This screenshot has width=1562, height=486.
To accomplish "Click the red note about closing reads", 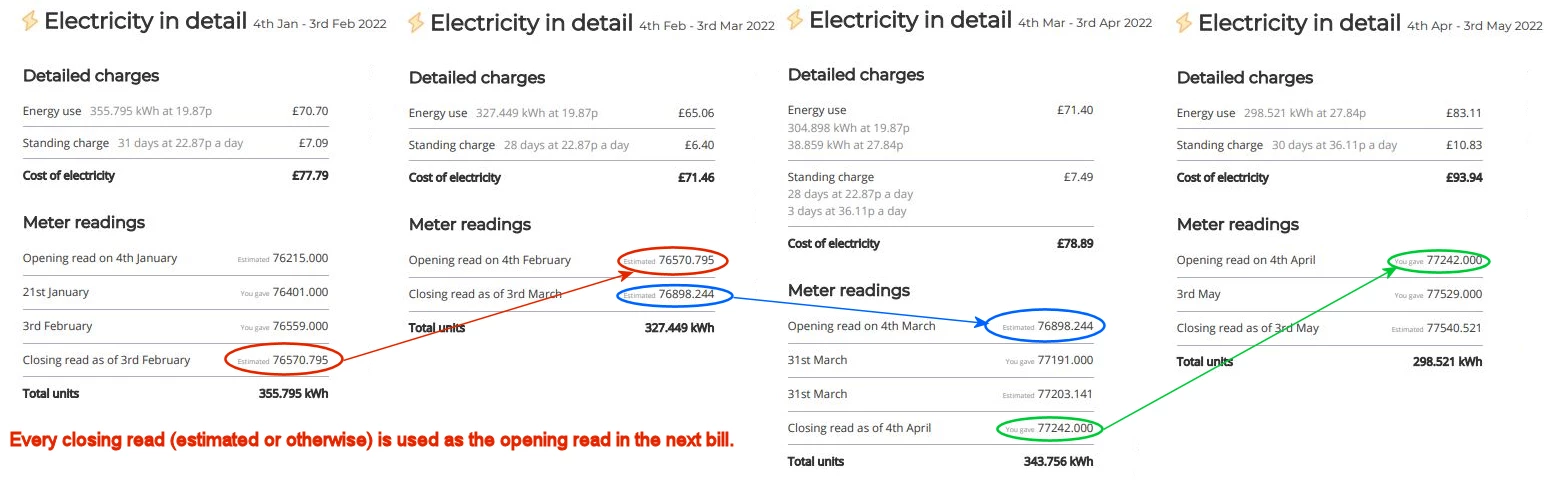I will [372, 440].
